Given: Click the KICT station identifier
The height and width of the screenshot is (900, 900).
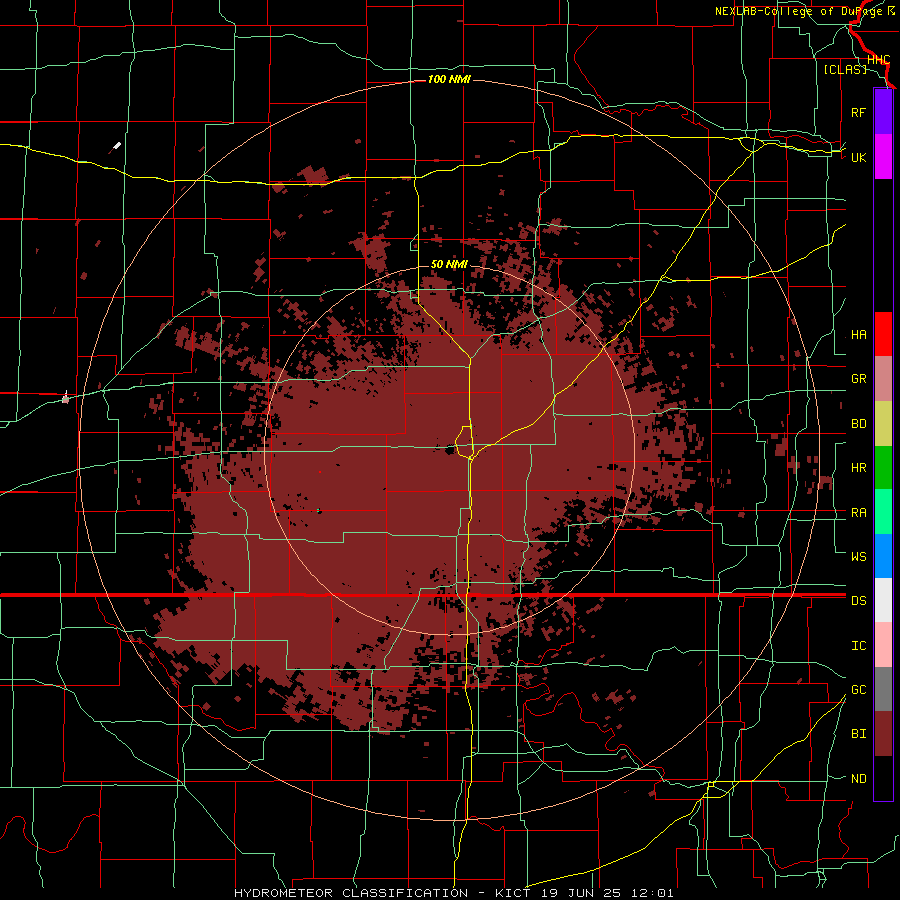Looking at the screenshot, I should point(514,893).
